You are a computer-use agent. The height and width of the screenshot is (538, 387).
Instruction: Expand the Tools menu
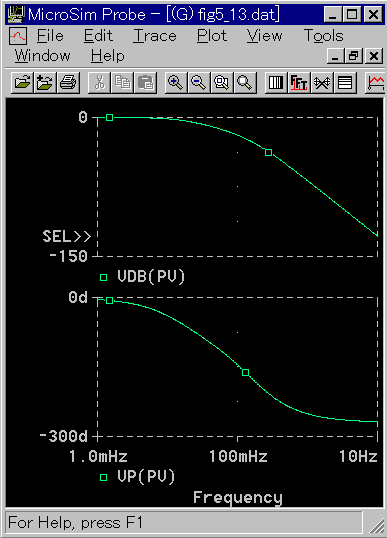(x=324, y=36)
